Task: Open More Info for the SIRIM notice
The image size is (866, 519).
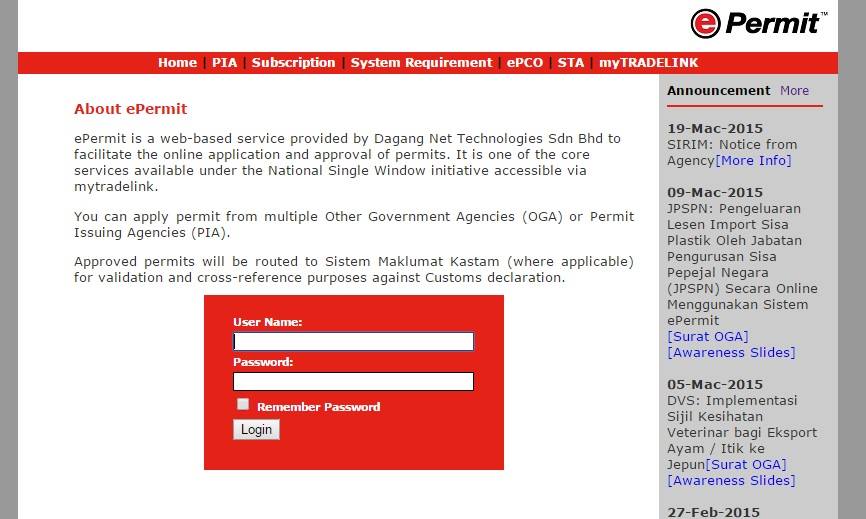Action: pos(753,160)
